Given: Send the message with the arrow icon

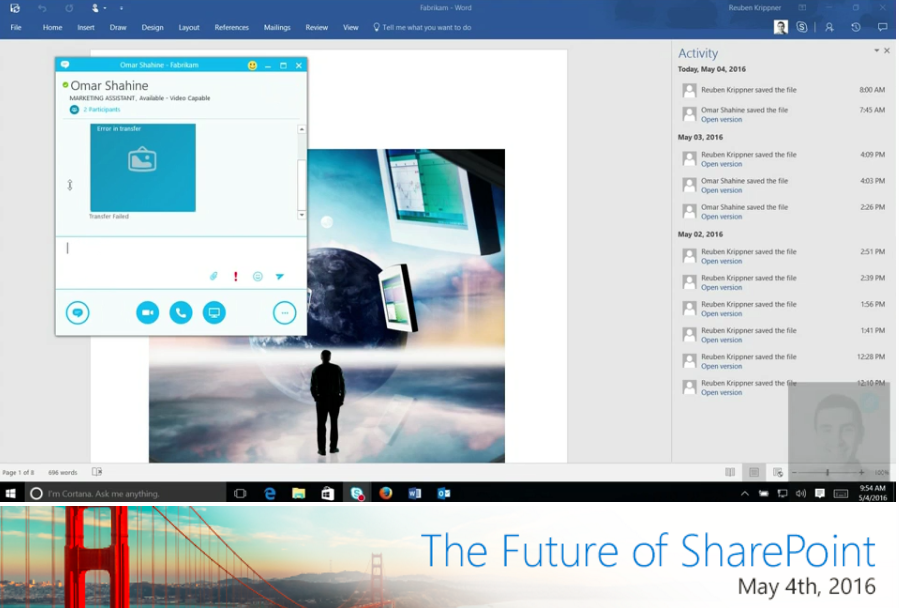Looking at the screenshot, I should coord(280,276).
